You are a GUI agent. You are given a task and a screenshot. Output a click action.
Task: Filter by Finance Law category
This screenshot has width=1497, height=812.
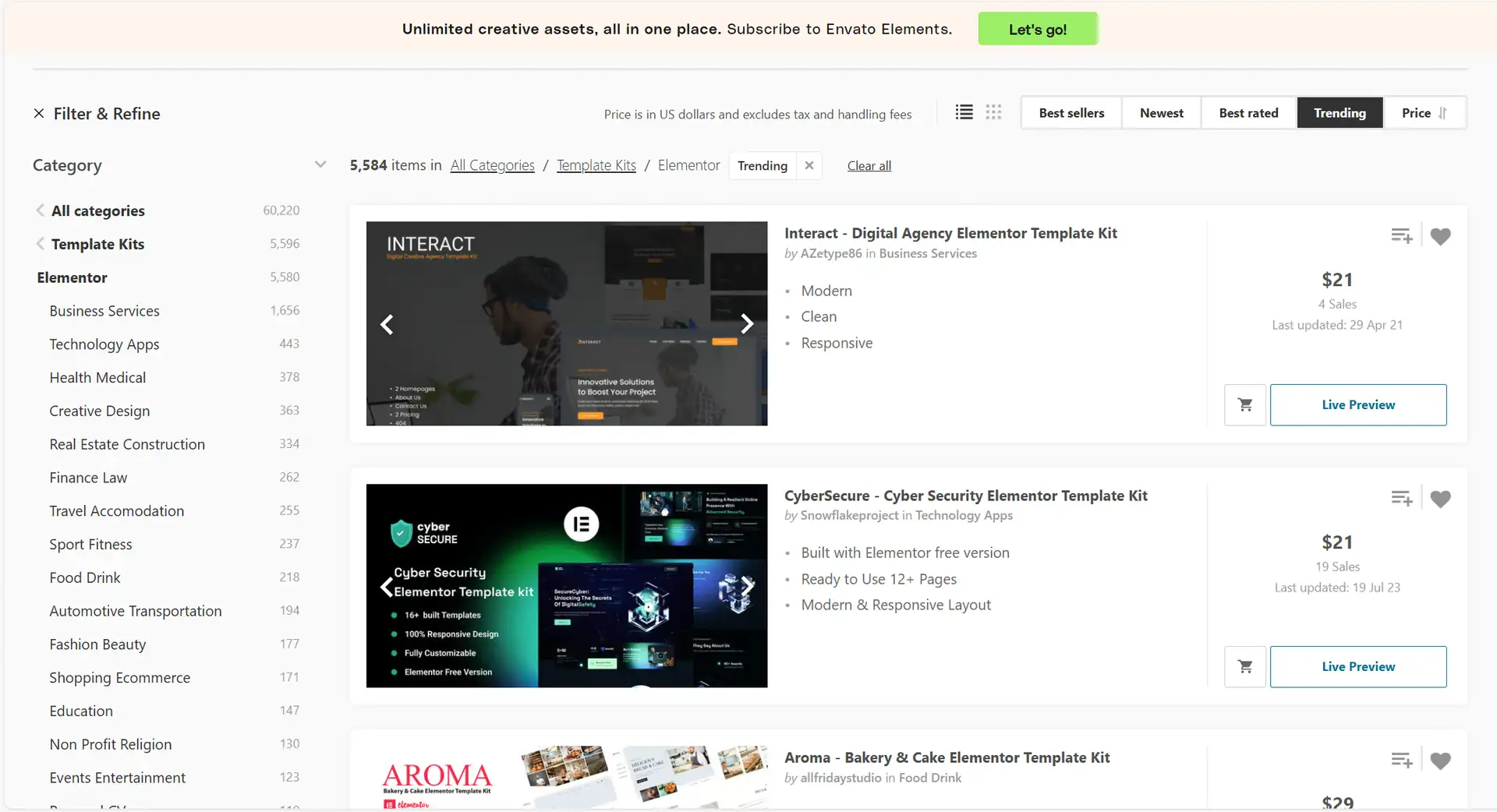click(88, 478)
